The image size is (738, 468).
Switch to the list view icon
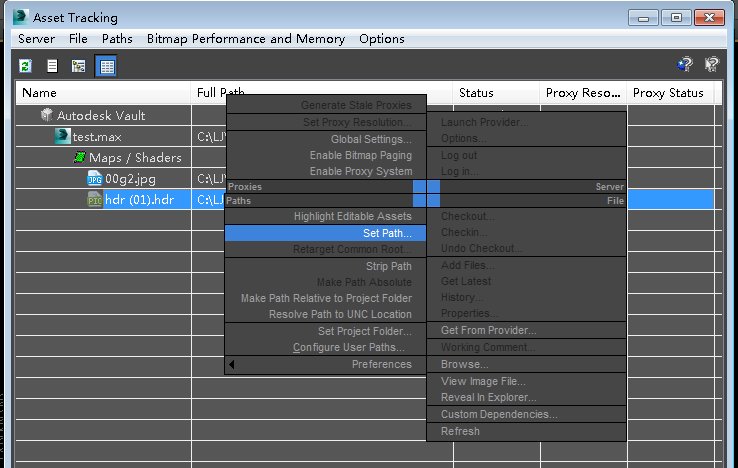52,66
